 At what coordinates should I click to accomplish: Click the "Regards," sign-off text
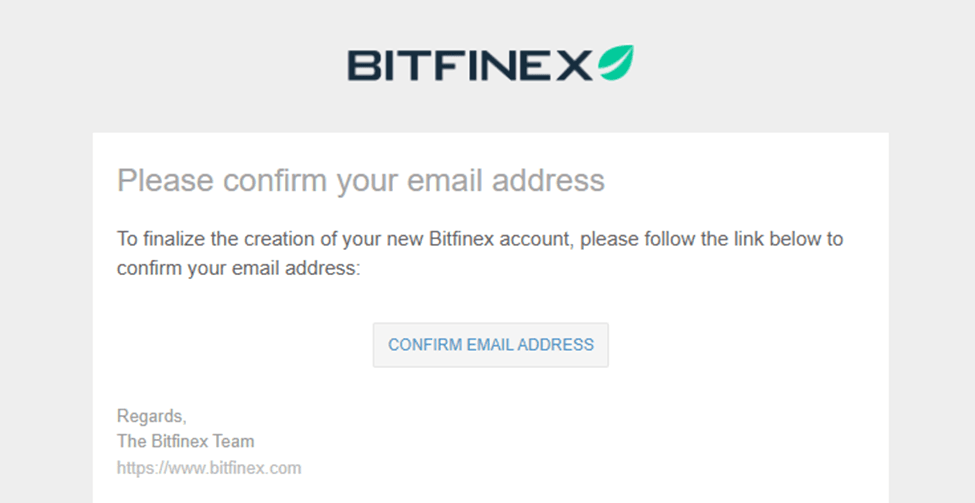[x=151, y=416]
